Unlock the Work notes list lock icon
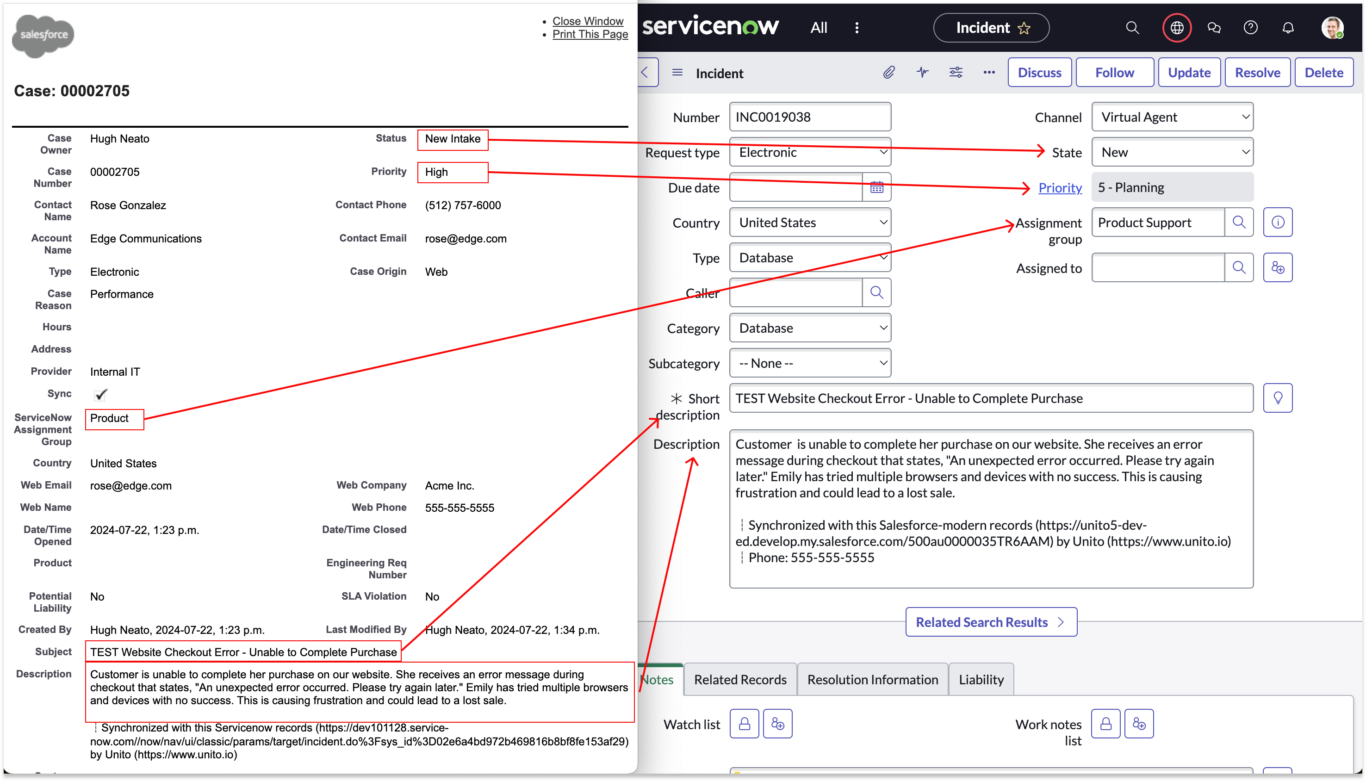The width and height of the screenshot is (1366, 781). tap(1105, 724)
